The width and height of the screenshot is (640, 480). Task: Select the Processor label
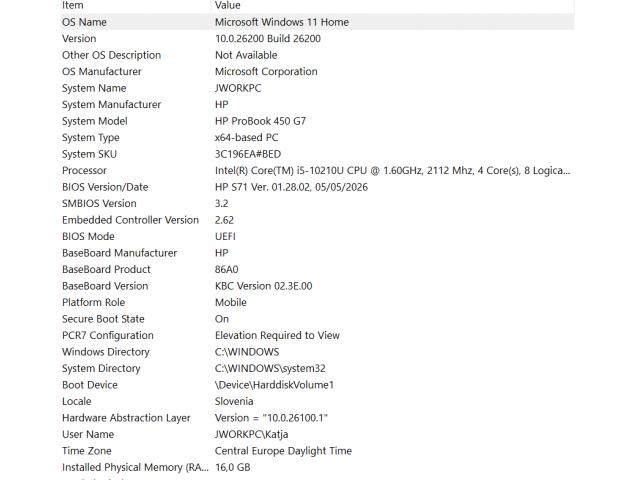click(84, 171)
